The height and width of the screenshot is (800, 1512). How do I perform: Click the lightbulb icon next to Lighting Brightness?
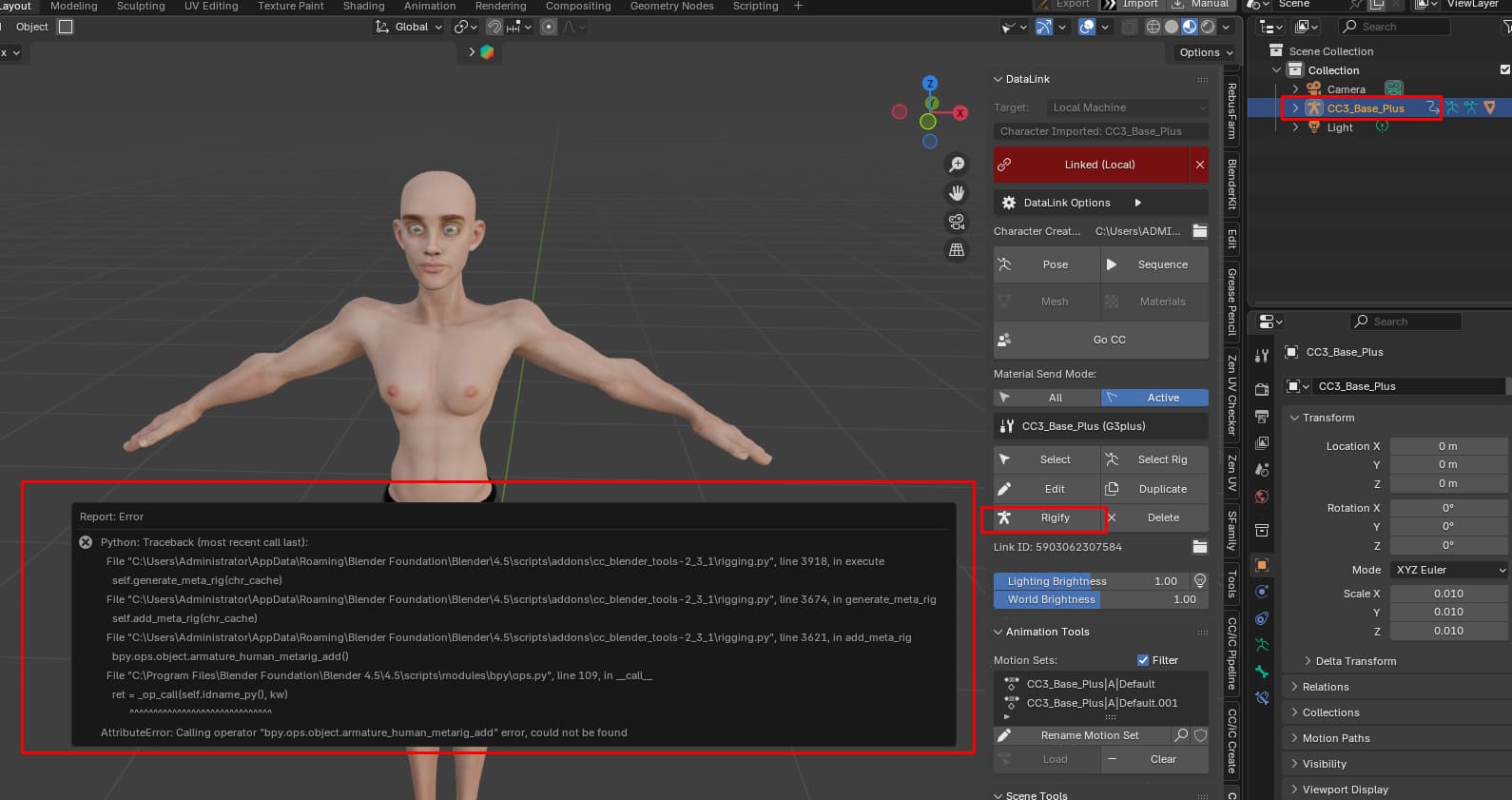[x=1200, y=581]
